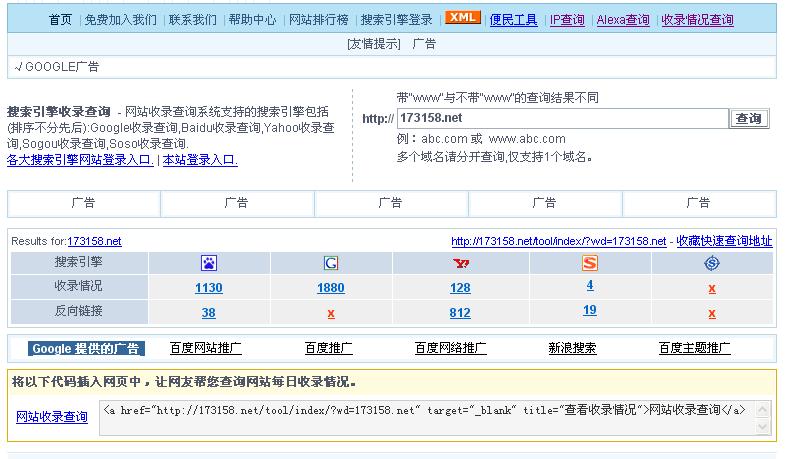806x459 pixels.
Task: Open 百度网站推广 ad link
Action: point(206,348)
